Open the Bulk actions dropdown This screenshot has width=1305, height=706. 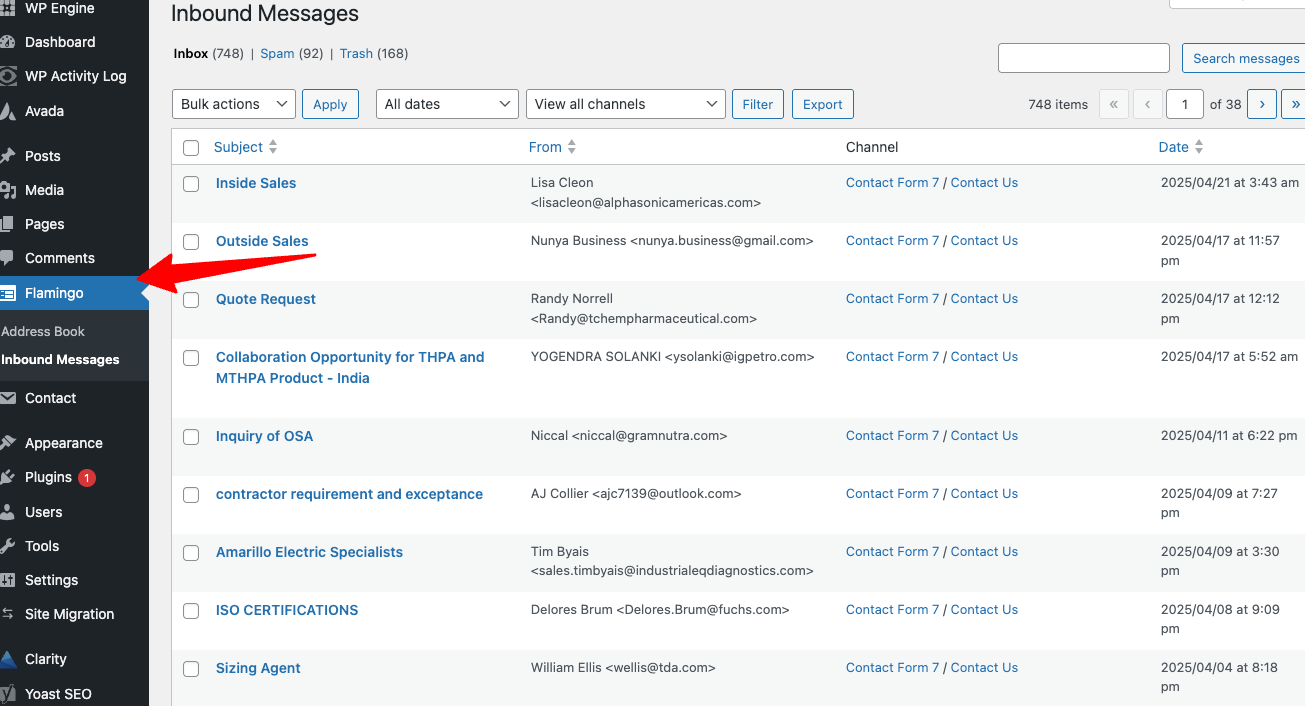click(234, 104)
